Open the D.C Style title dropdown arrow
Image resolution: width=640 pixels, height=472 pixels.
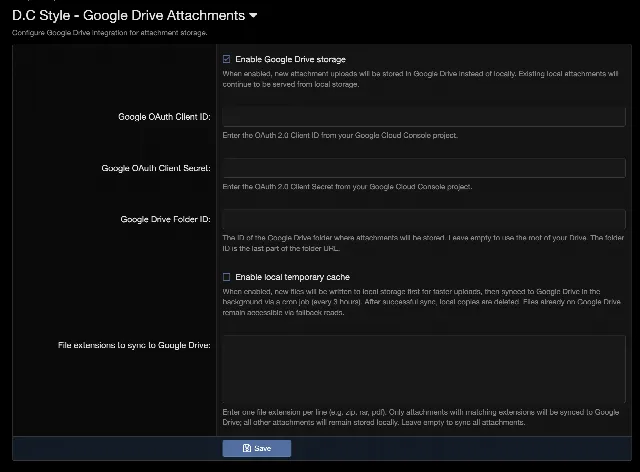(253, 16)
